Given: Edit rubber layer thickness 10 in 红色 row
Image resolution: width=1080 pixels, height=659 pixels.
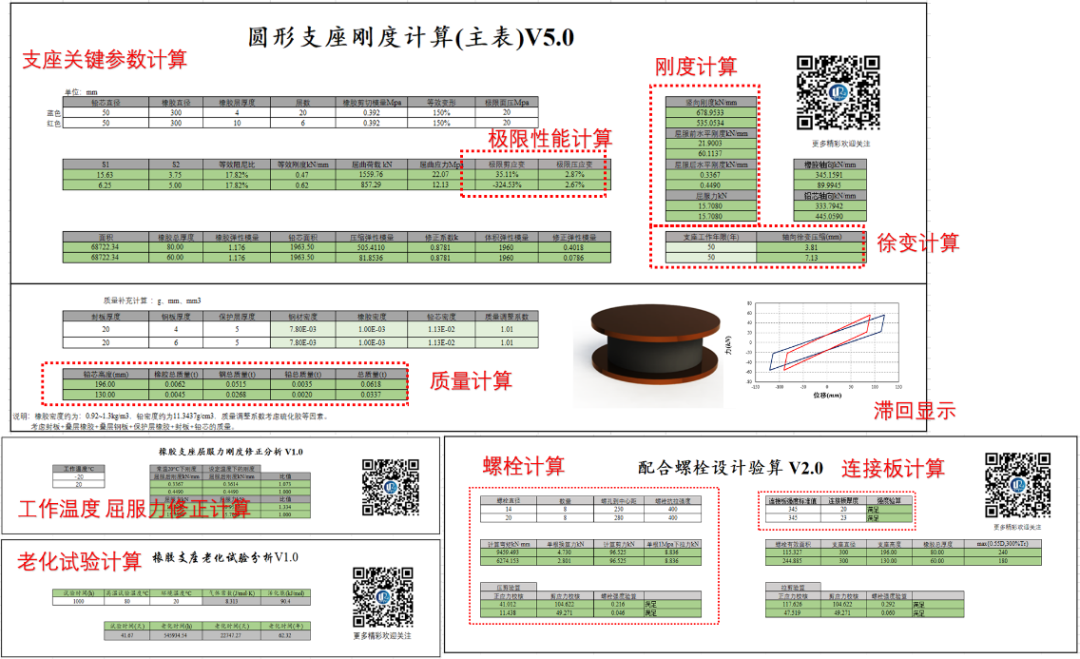Looking at the screenshot, I should pos(237,123).
